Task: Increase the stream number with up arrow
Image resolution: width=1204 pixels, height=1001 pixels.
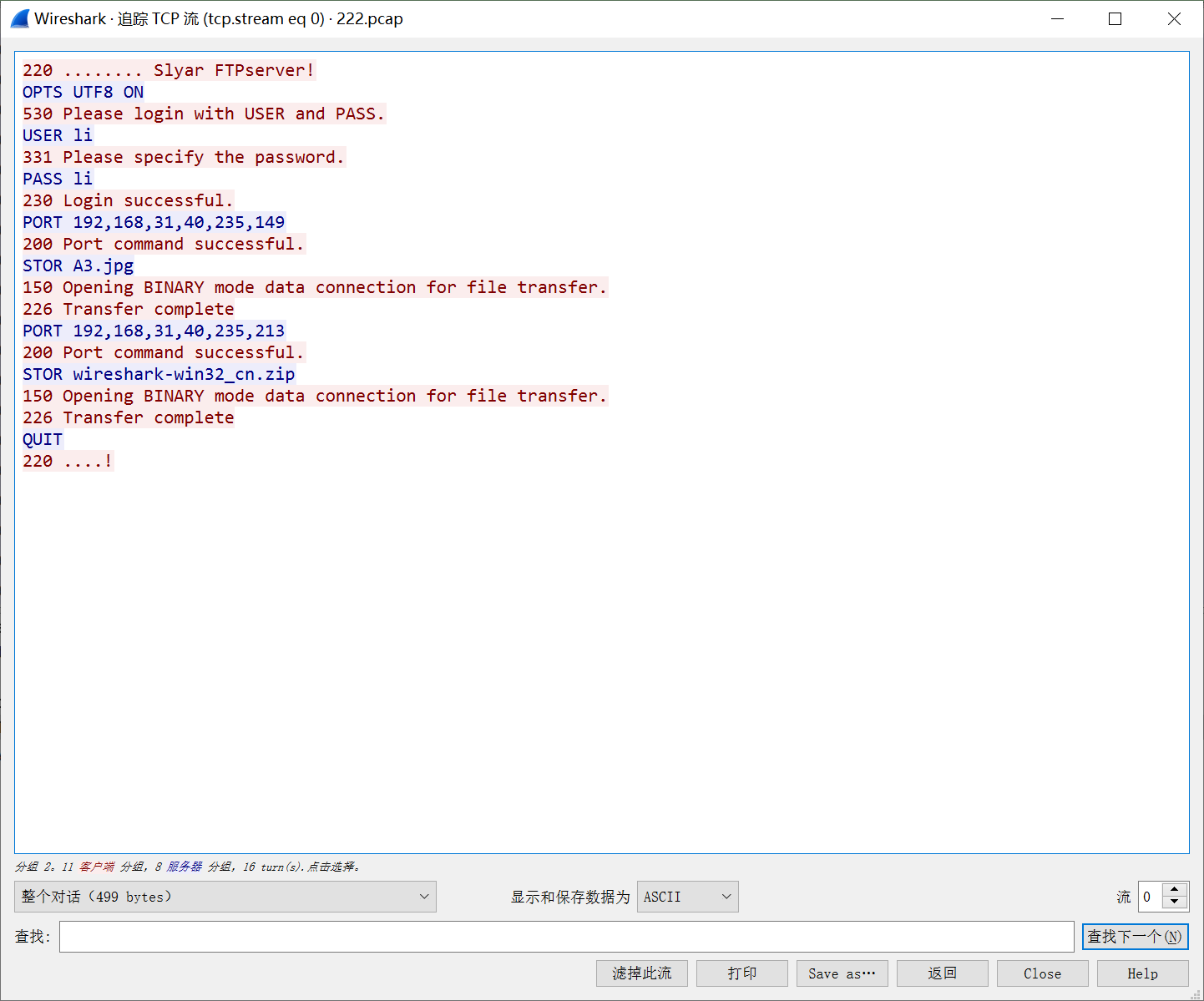Action: [x=1175, y=890]
